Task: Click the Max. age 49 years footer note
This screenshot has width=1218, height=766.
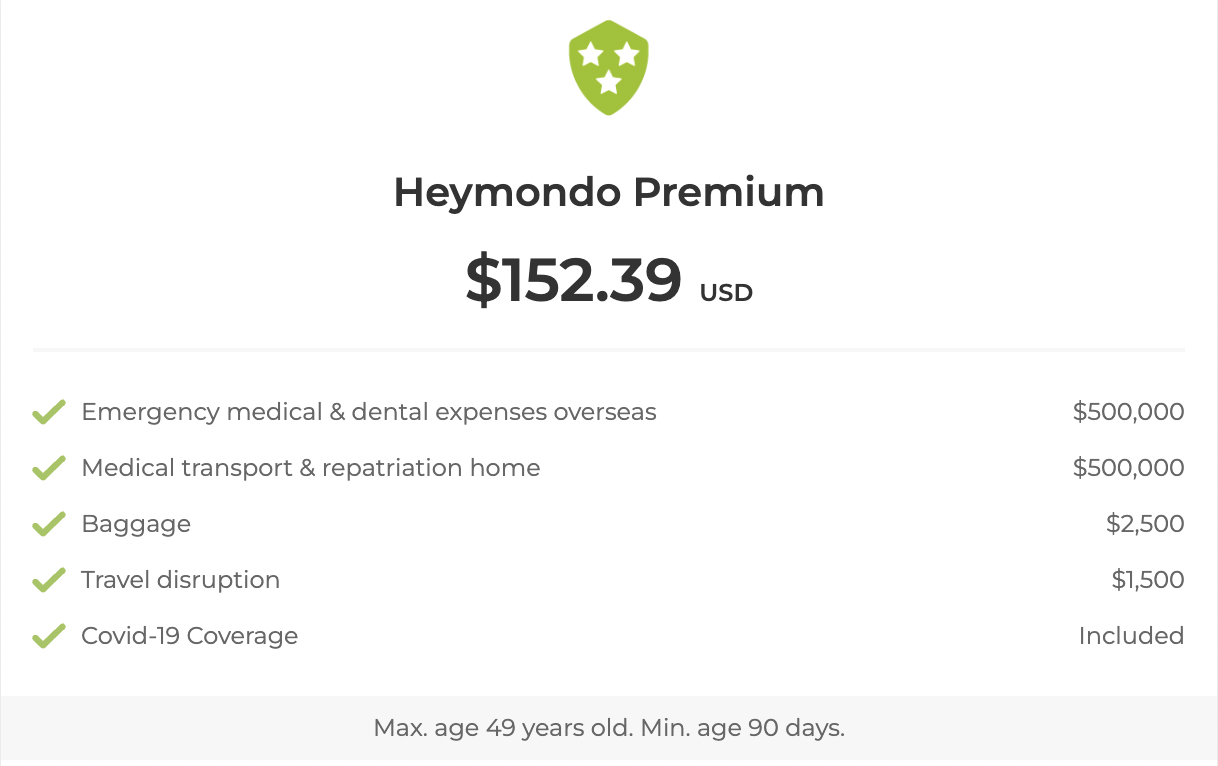Action: 609,728
